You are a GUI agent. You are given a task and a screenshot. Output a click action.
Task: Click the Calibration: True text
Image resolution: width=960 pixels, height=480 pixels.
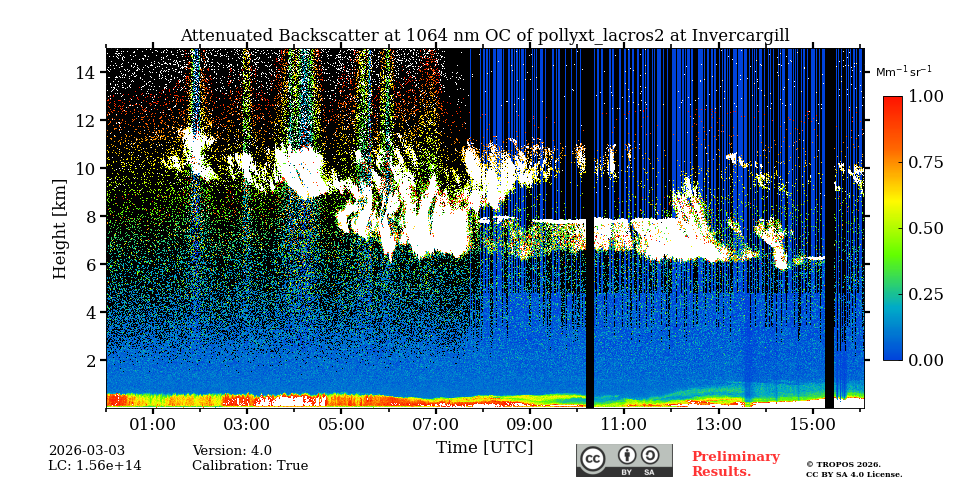pos(250,466)
